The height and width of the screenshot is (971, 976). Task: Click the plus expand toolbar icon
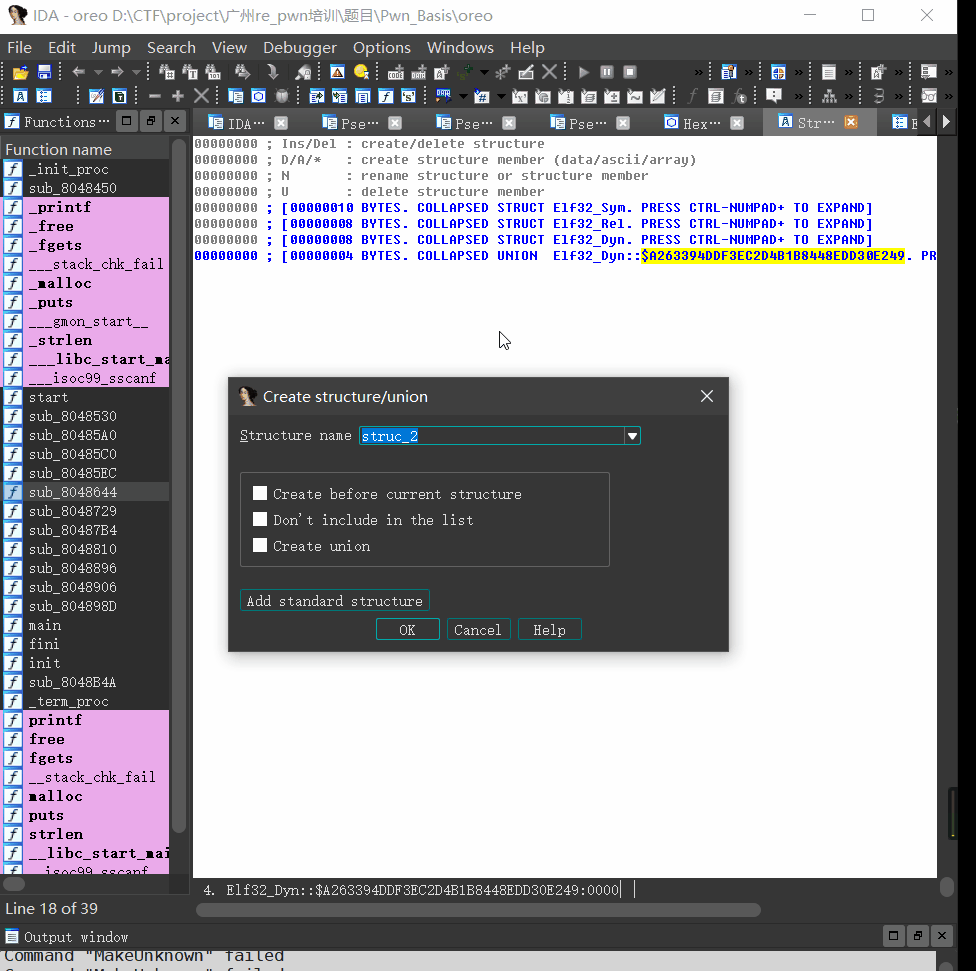click(x=178, y=96)
